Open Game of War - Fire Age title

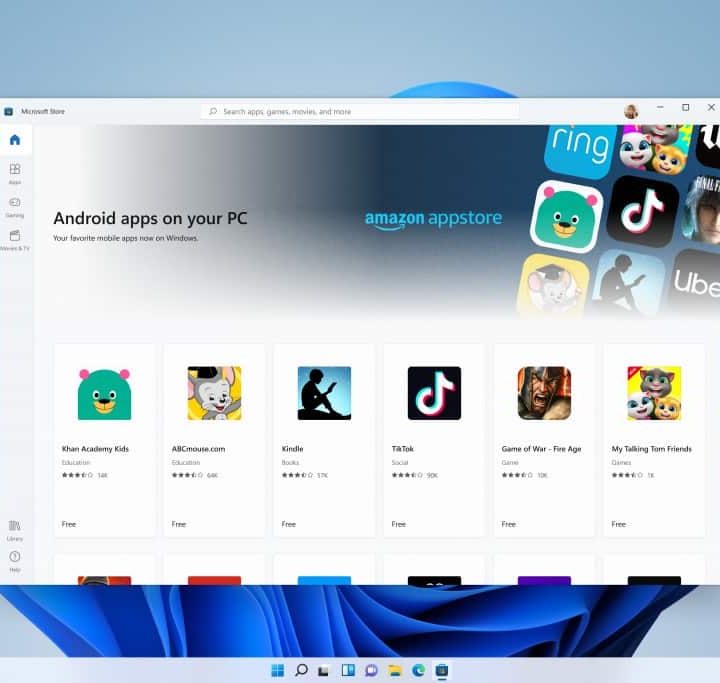click(x=541, y=449)
